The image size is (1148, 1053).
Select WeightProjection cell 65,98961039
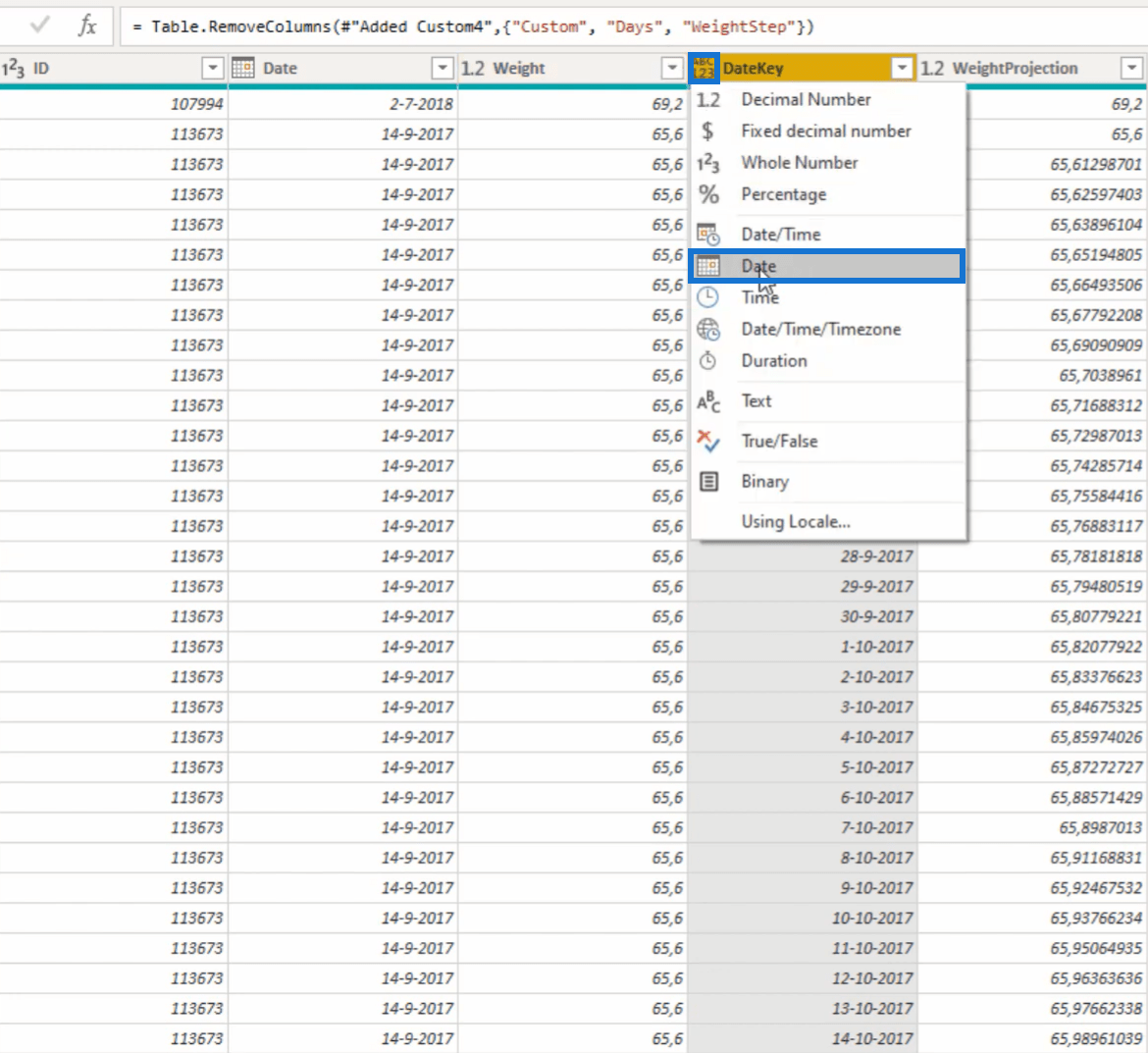coord(1032,1038)
